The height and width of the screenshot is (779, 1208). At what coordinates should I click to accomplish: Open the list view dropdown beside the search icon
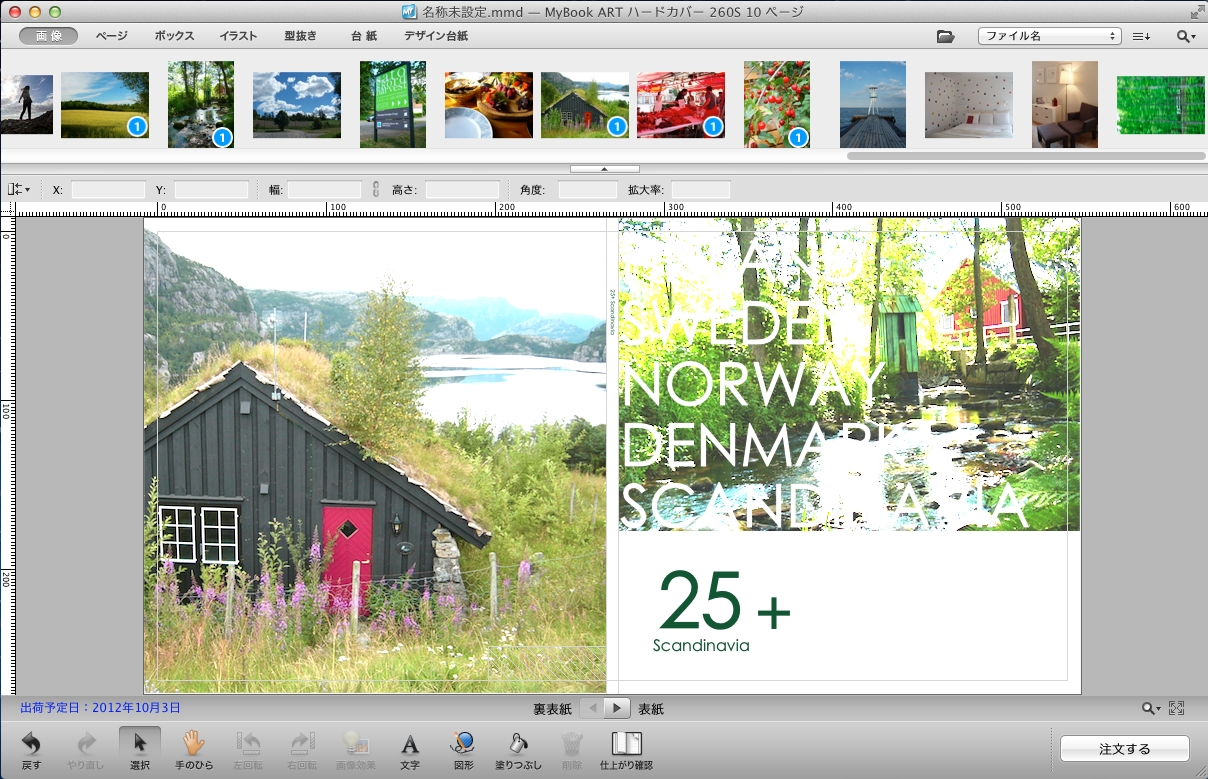[x=1141, y=35]
